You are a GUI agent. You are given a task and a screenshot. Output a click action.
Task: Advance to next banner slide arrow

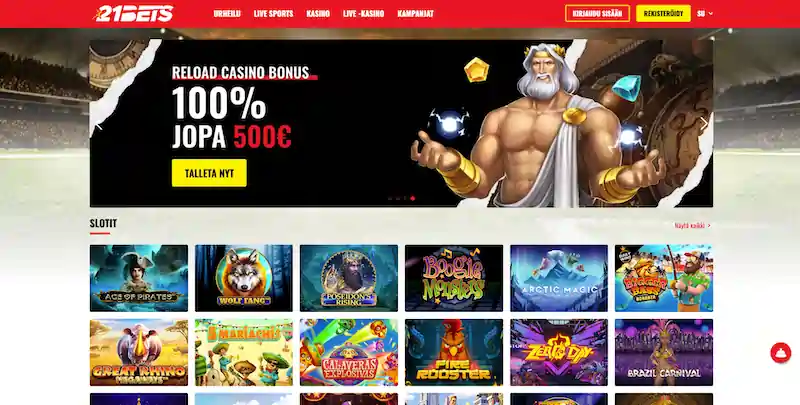pyautogui.click(x=704, y=124)
